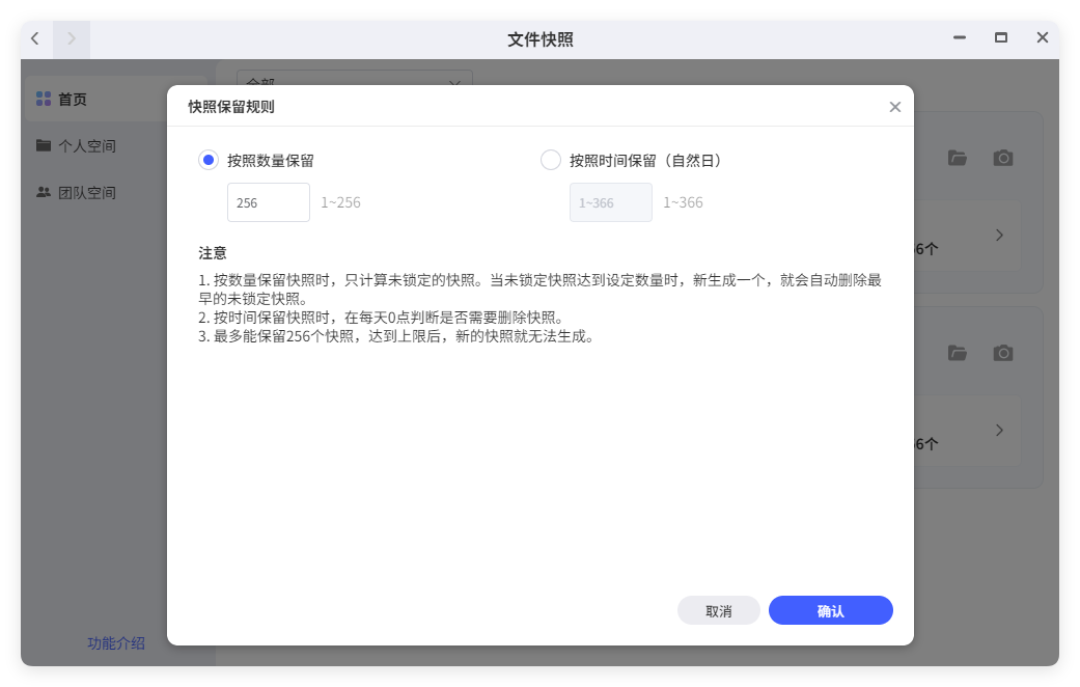Open the 功能介绍 link
This screenshot has width=1080, height=687.
(116, 643)
